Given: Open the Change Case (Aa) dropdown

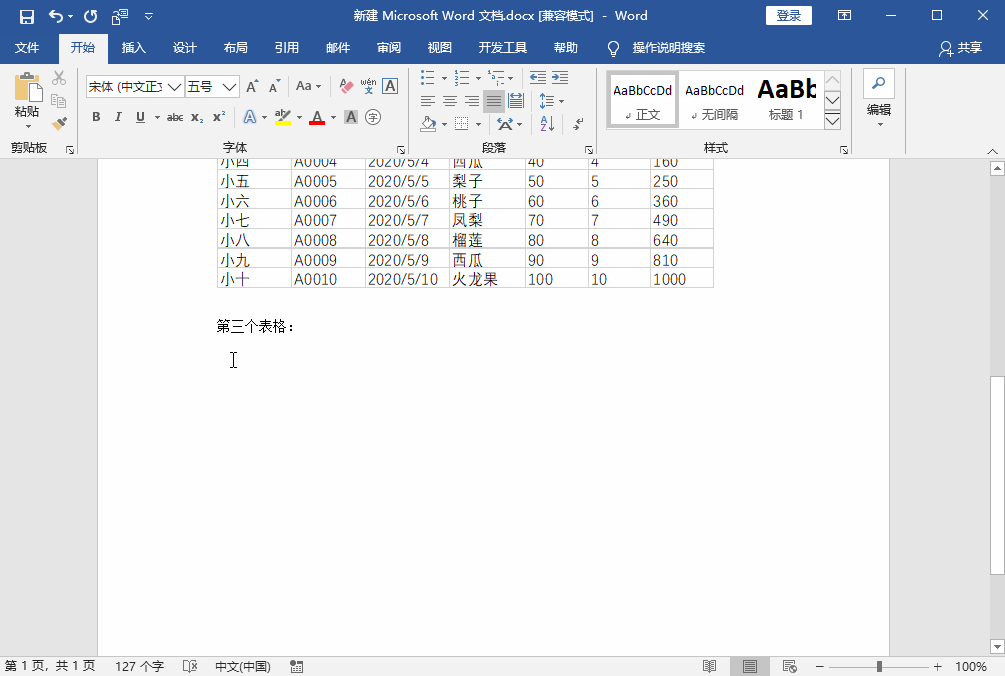Looking at the screenshot, I should point(308,87).
